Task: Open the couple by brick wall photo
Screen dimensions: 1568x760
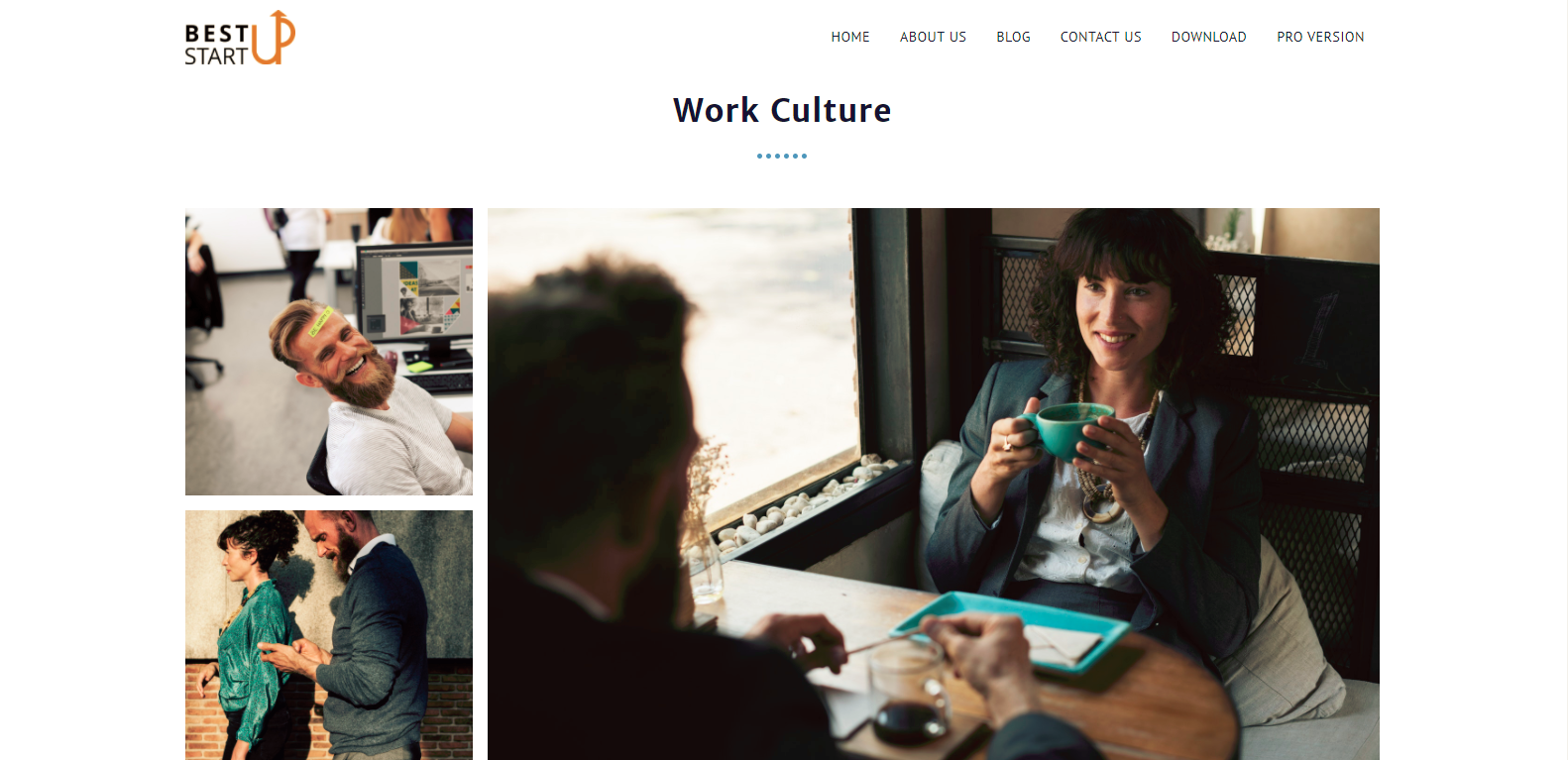Action: click(x=329, y=635)
